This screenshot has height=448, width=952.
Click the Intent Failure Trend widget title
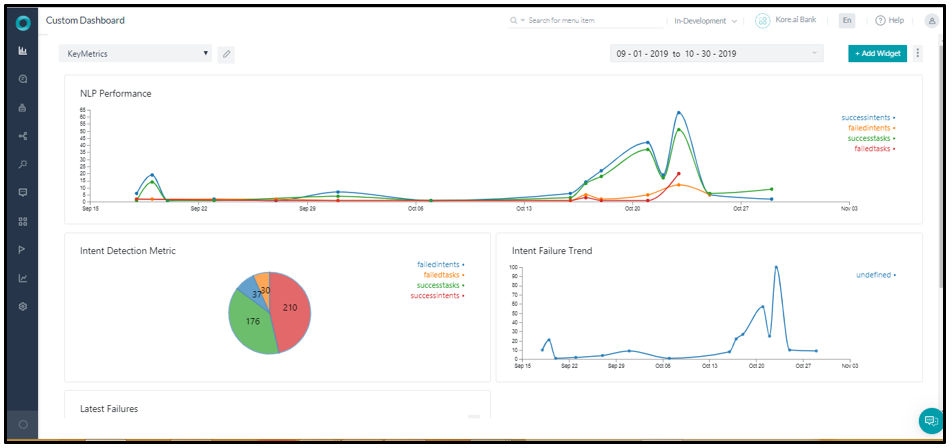(552, 251)
